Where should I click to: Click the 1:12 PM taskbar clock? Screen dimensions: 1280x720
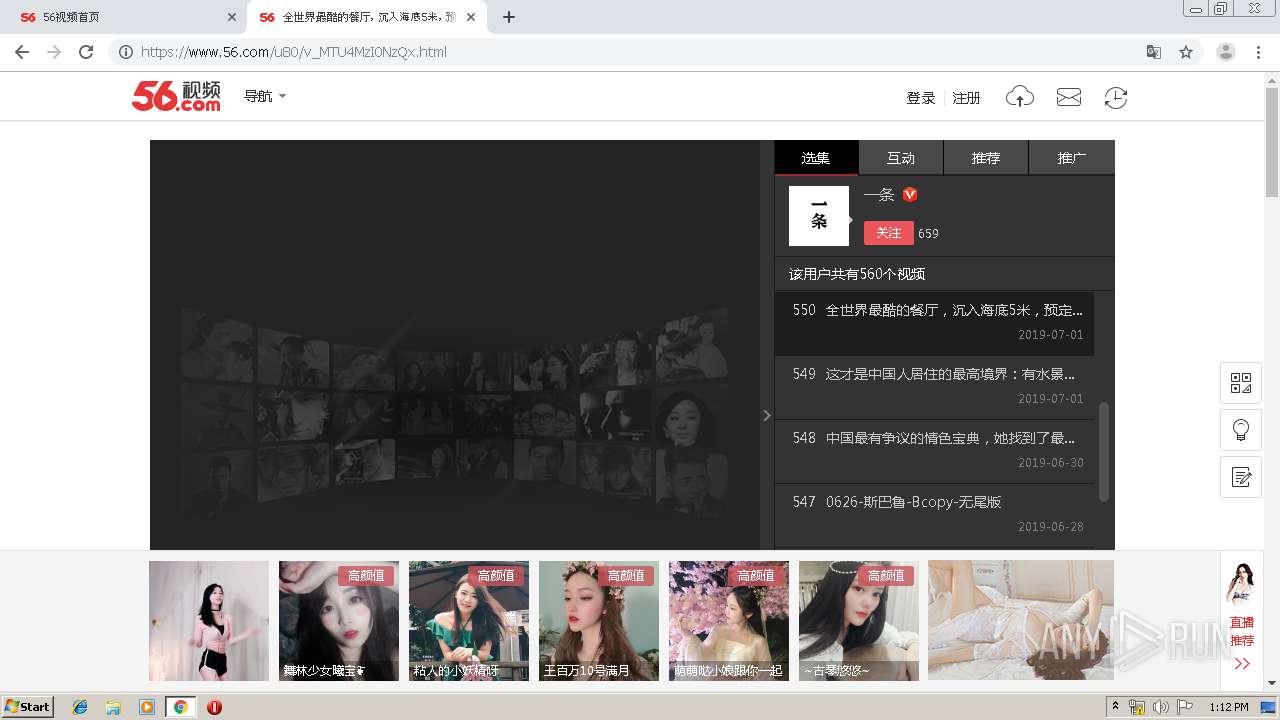pos(1228,707)
